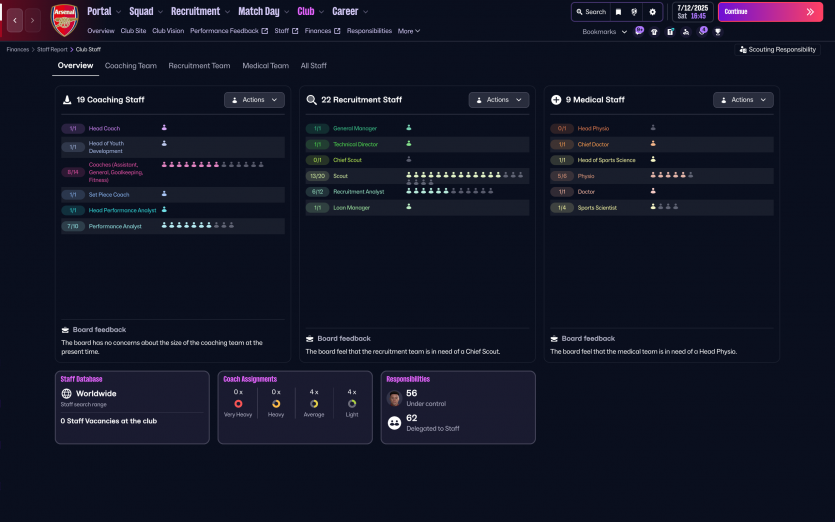
Task: Select the Medical Team tab
Action: point(265,66)
